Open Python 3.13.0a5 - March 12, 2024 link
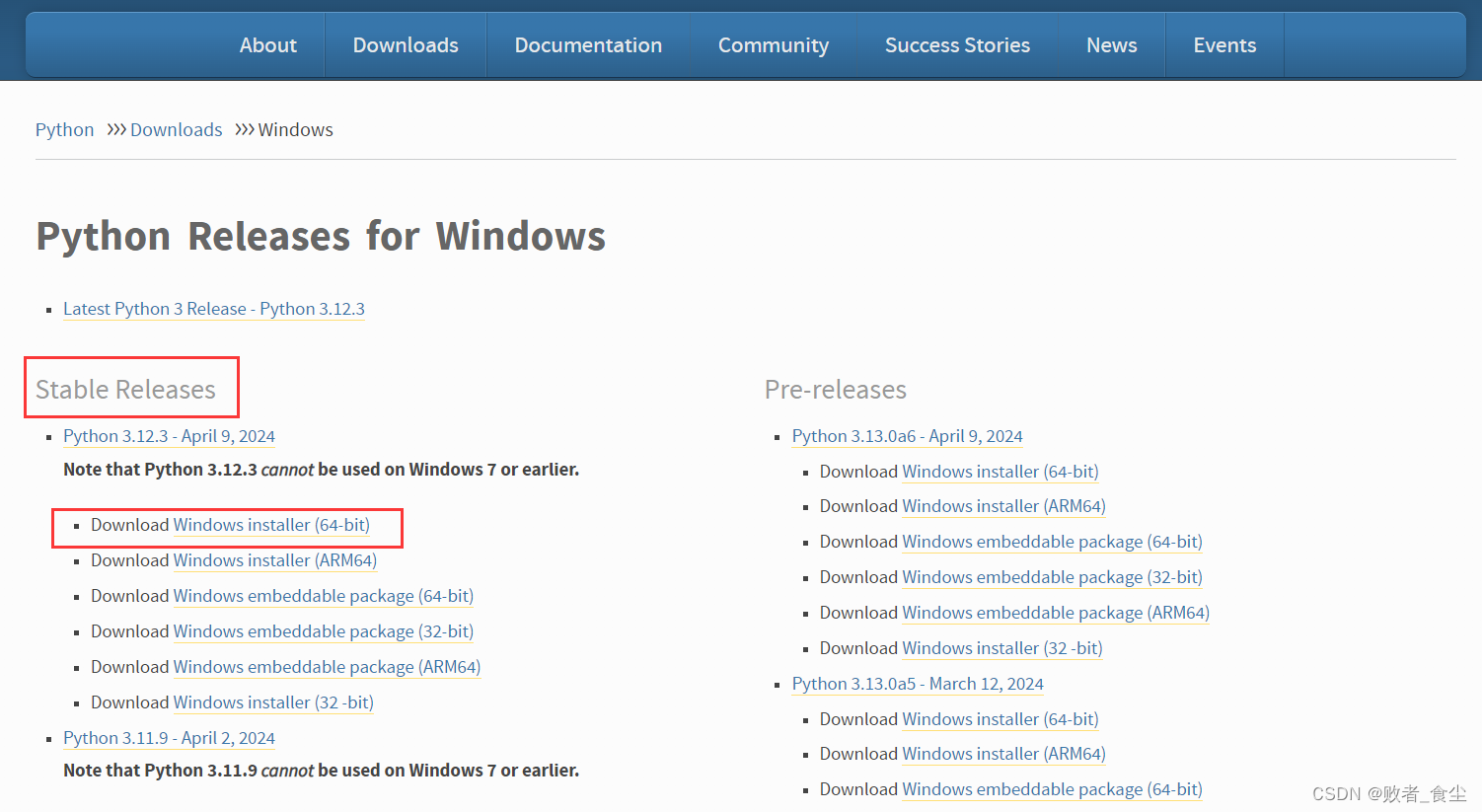The height and width of the screenshot is (812, 1482). coord(917,684)
